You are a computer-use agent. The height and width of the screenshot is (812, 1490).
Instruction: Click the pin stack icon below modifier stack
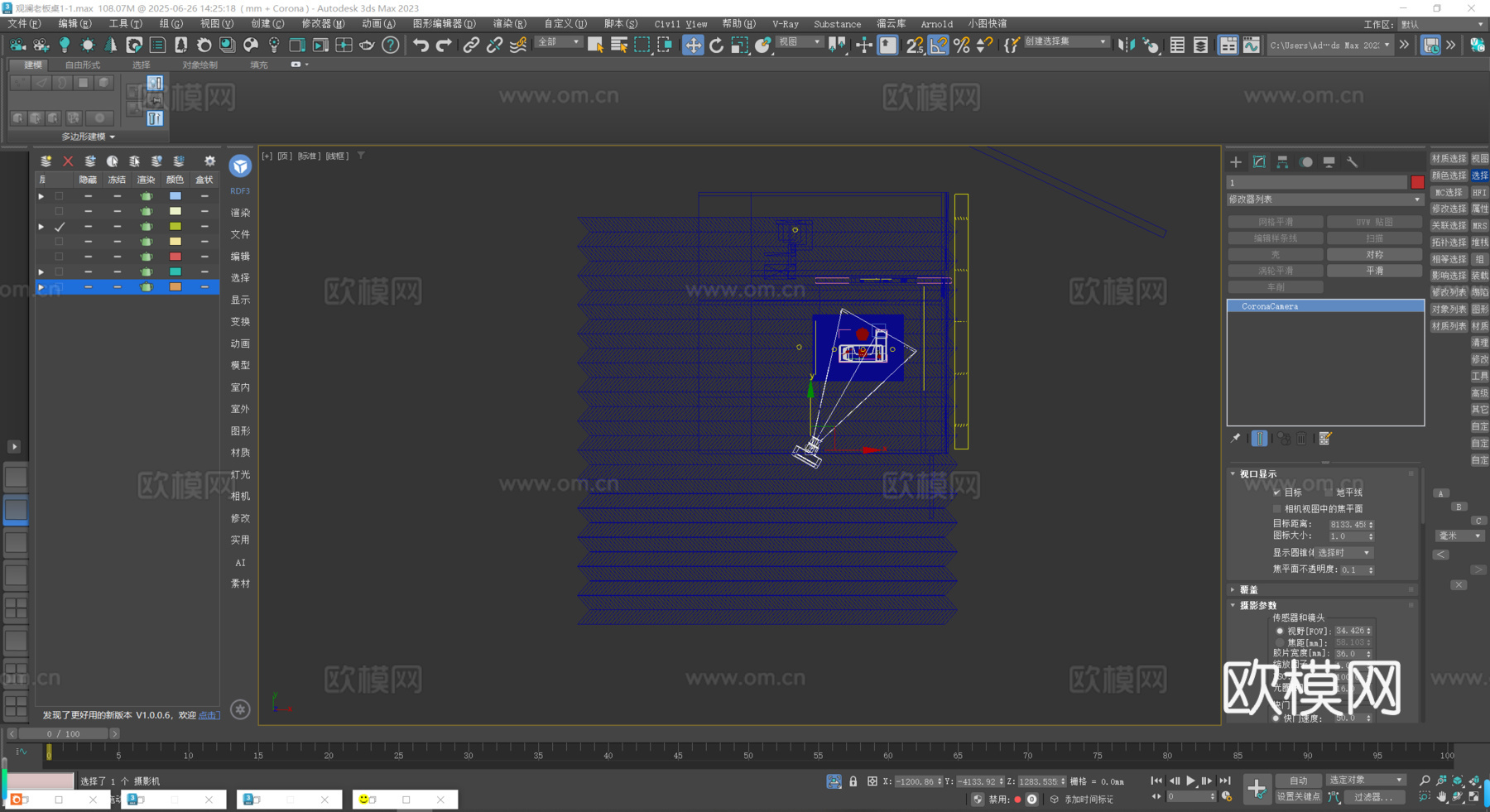[1236, 438]
